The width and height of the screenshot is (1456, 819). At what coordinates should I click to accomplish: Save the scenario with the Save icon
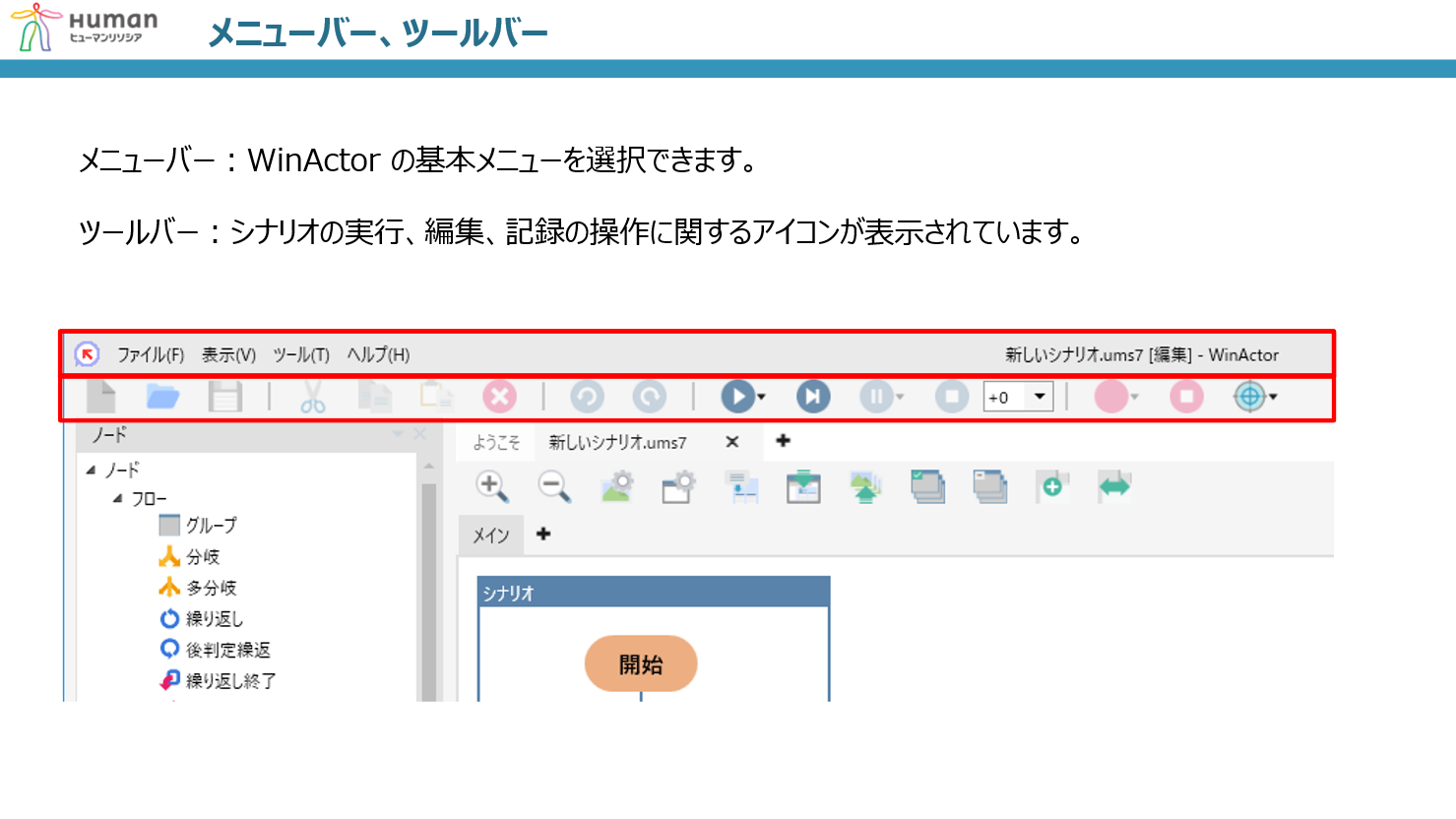pos(226,396)
